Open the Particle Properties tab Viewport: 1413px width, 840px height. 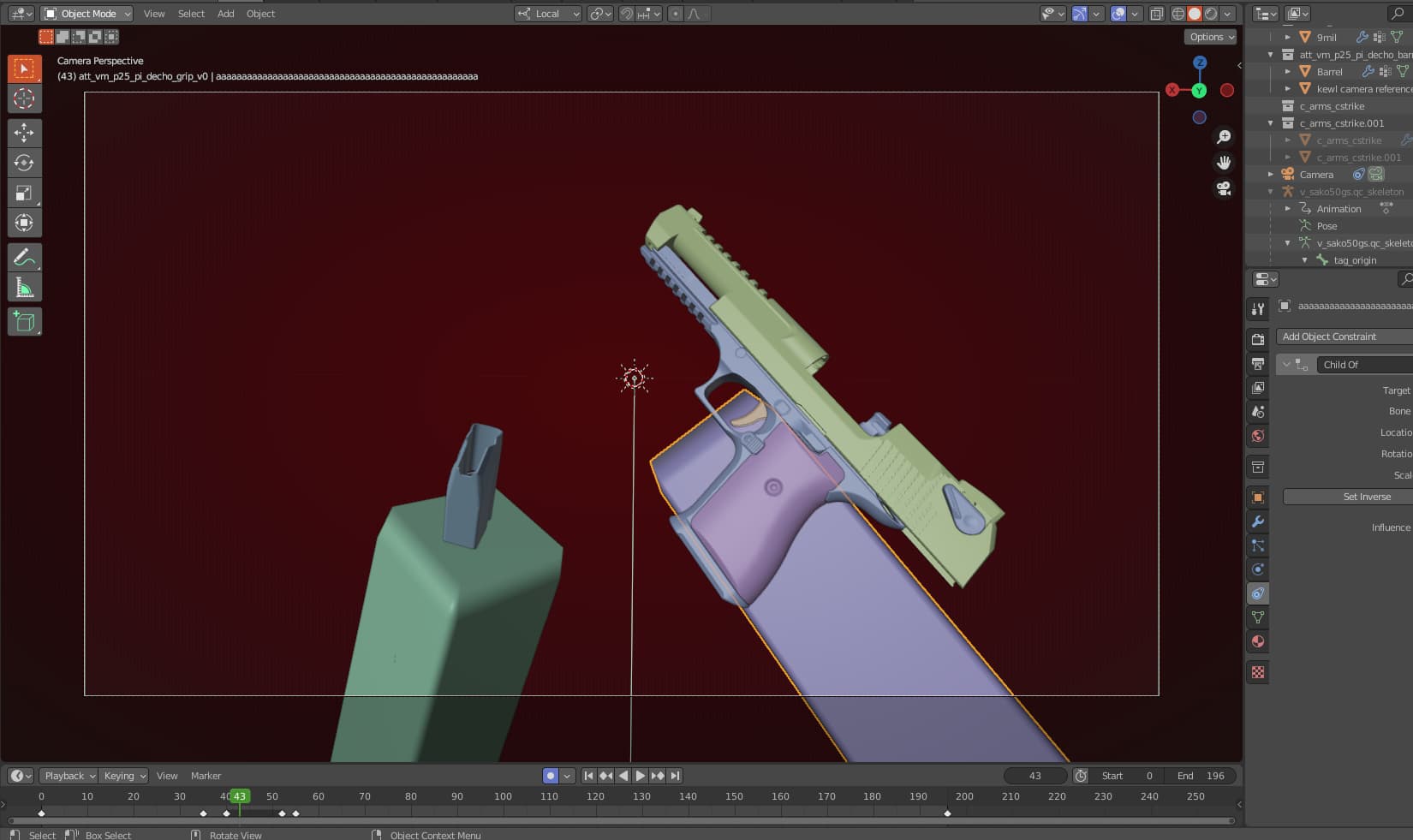click(x=1258, y=545)
